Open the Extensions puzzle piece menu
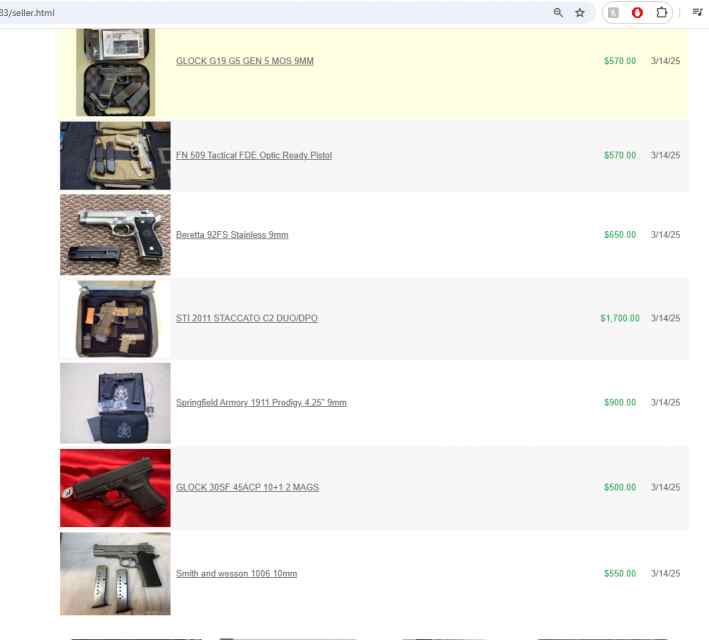The image size is (709, 640). pyautogui.click(x=662, y=13)
